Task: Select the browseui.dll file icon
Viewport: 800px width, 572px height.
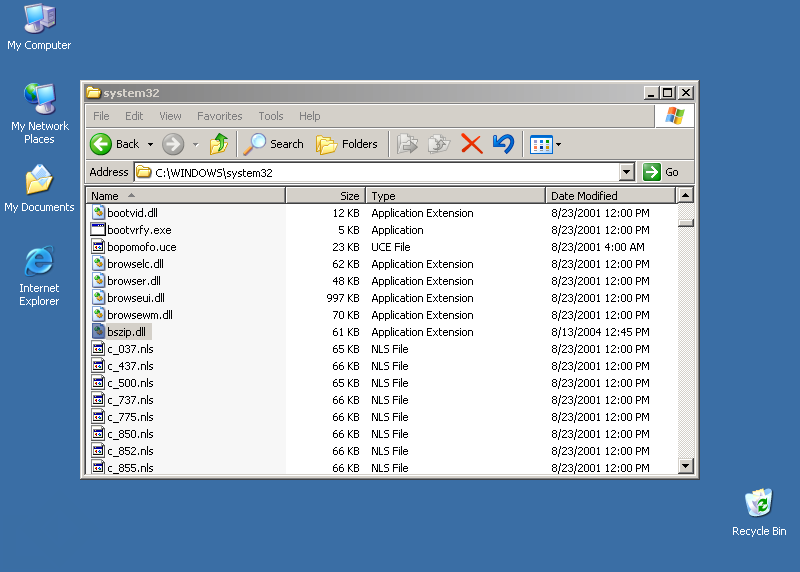Action: tap(98, 297)
